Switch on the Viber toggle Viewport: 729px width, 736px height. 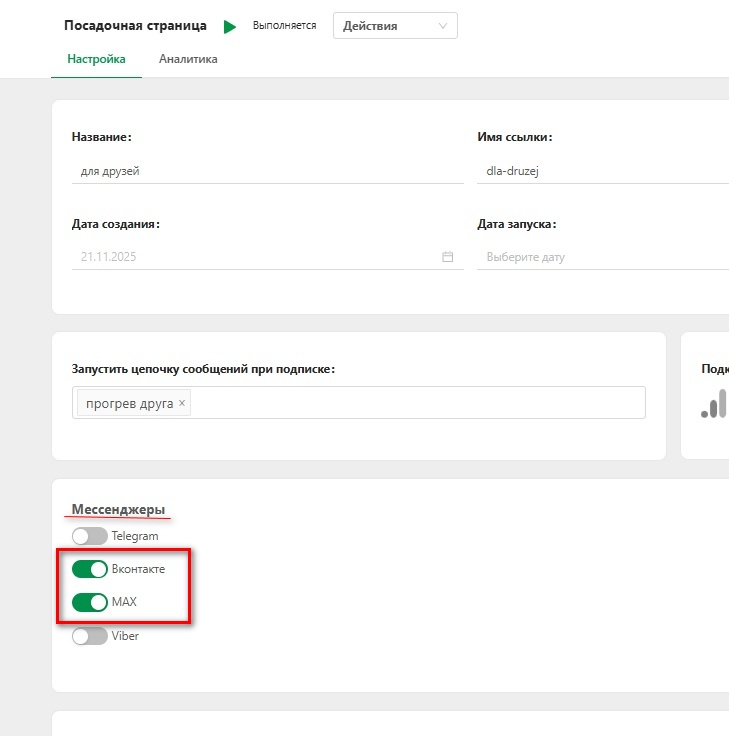point(90,636)
